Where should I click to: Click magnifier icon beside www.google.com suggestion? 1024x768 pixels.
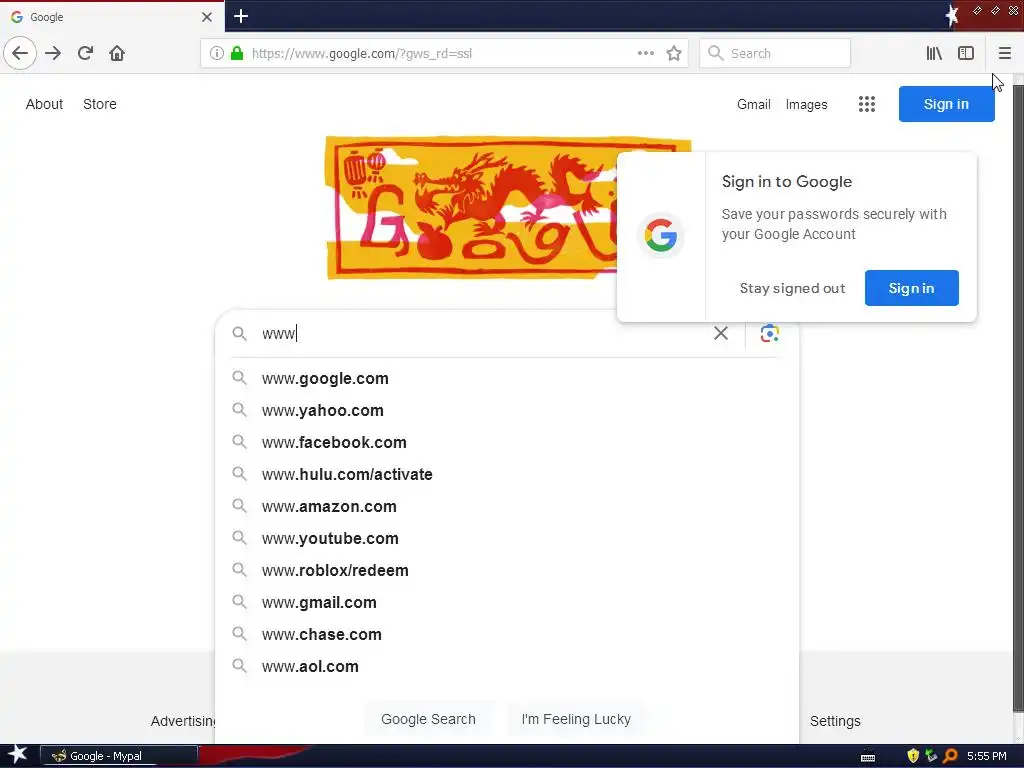[x=240, y=378]
